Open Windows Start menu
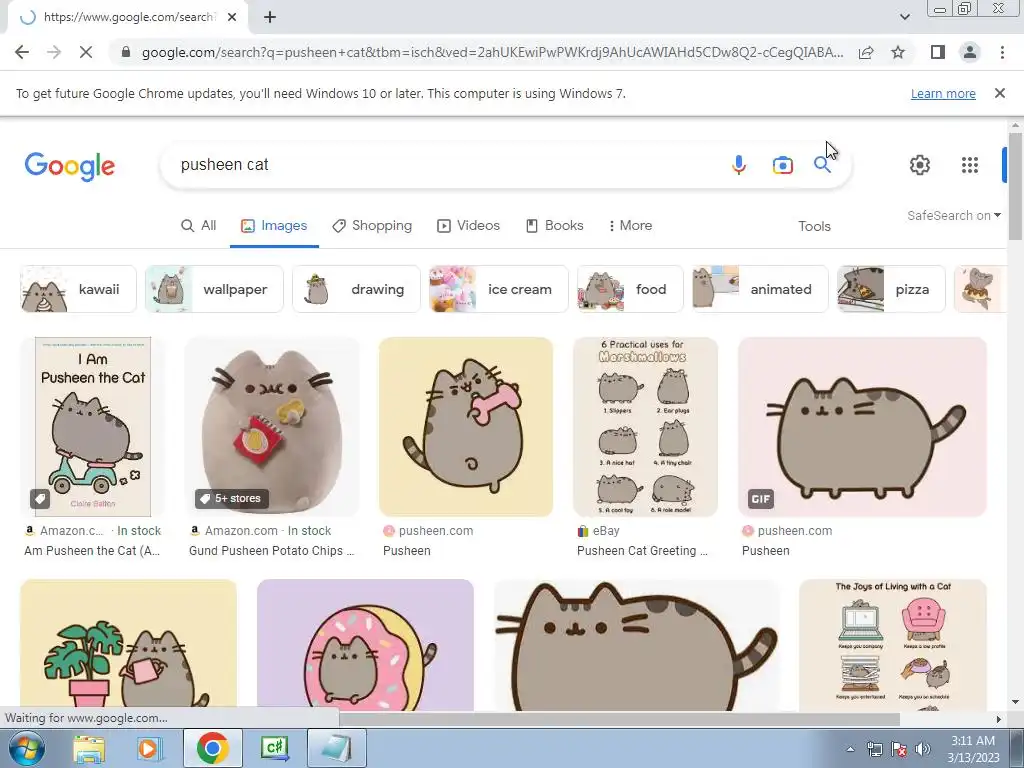The width and height of the screenshot is (1024, 768). coord(27,748)
